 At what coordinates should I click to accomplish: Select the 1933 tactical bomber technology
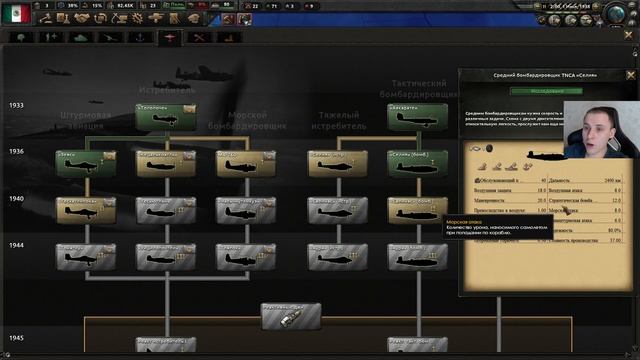tap(418, 117)
